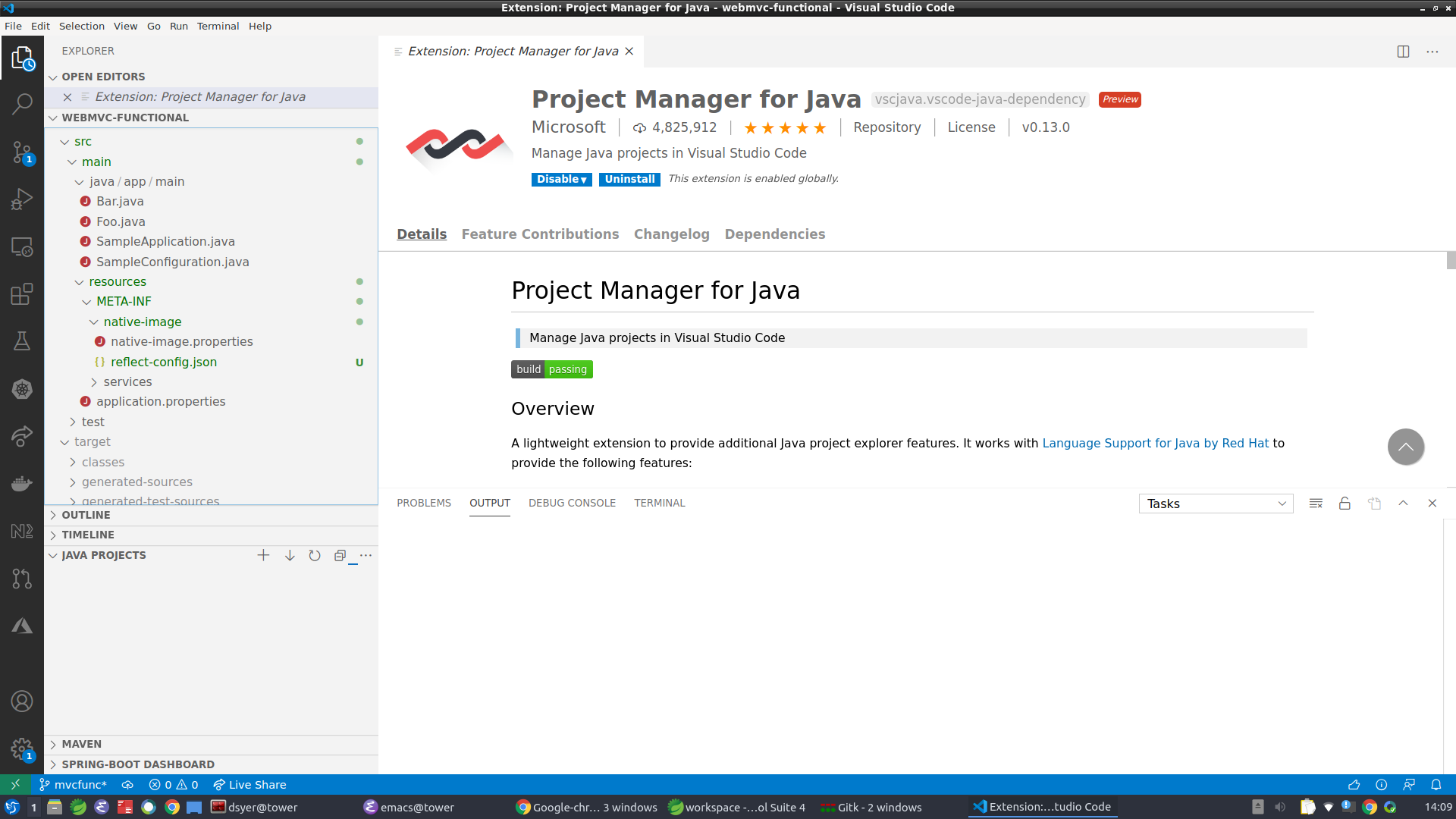Image resolution: width=1456 pixels, height=819 pixels.
Task: Switch to emacs@tower in taskbar
Action: pyautogui.click(x=409, y=808)
